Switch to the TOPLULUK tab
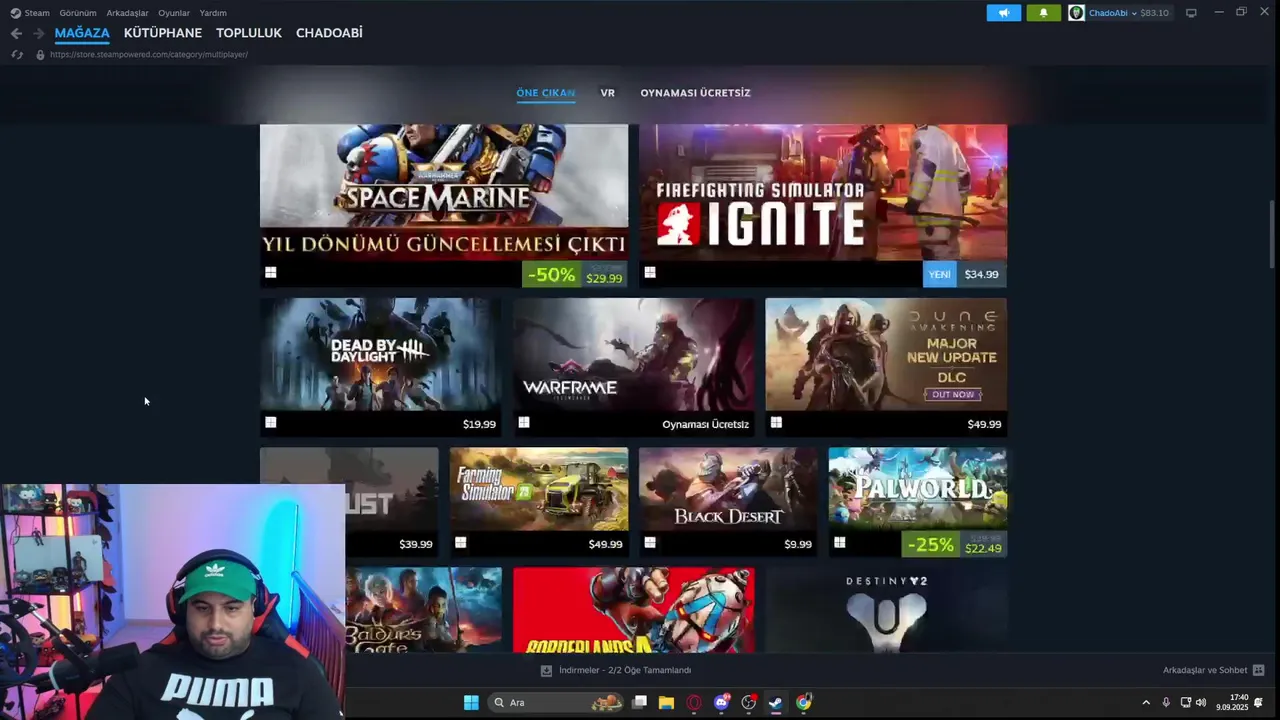The image size is (1280, 720). tap(249, 33)
